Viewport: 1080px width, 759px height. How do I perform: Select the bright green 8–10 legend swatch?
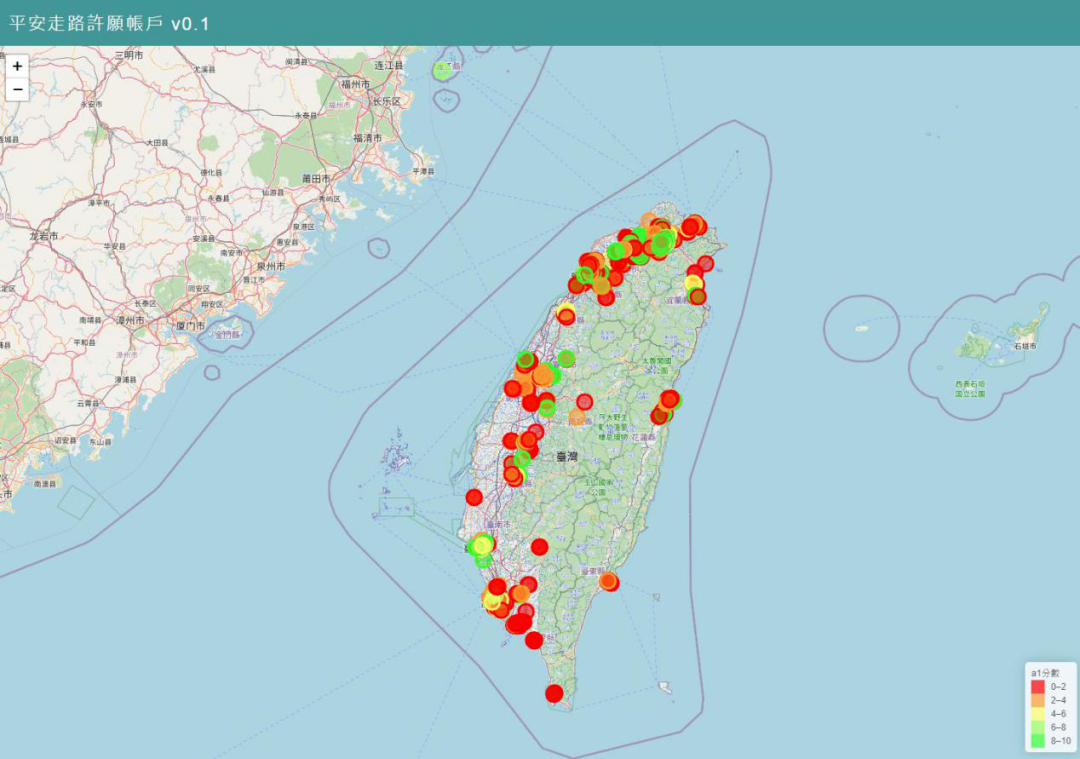(1038, 740)
